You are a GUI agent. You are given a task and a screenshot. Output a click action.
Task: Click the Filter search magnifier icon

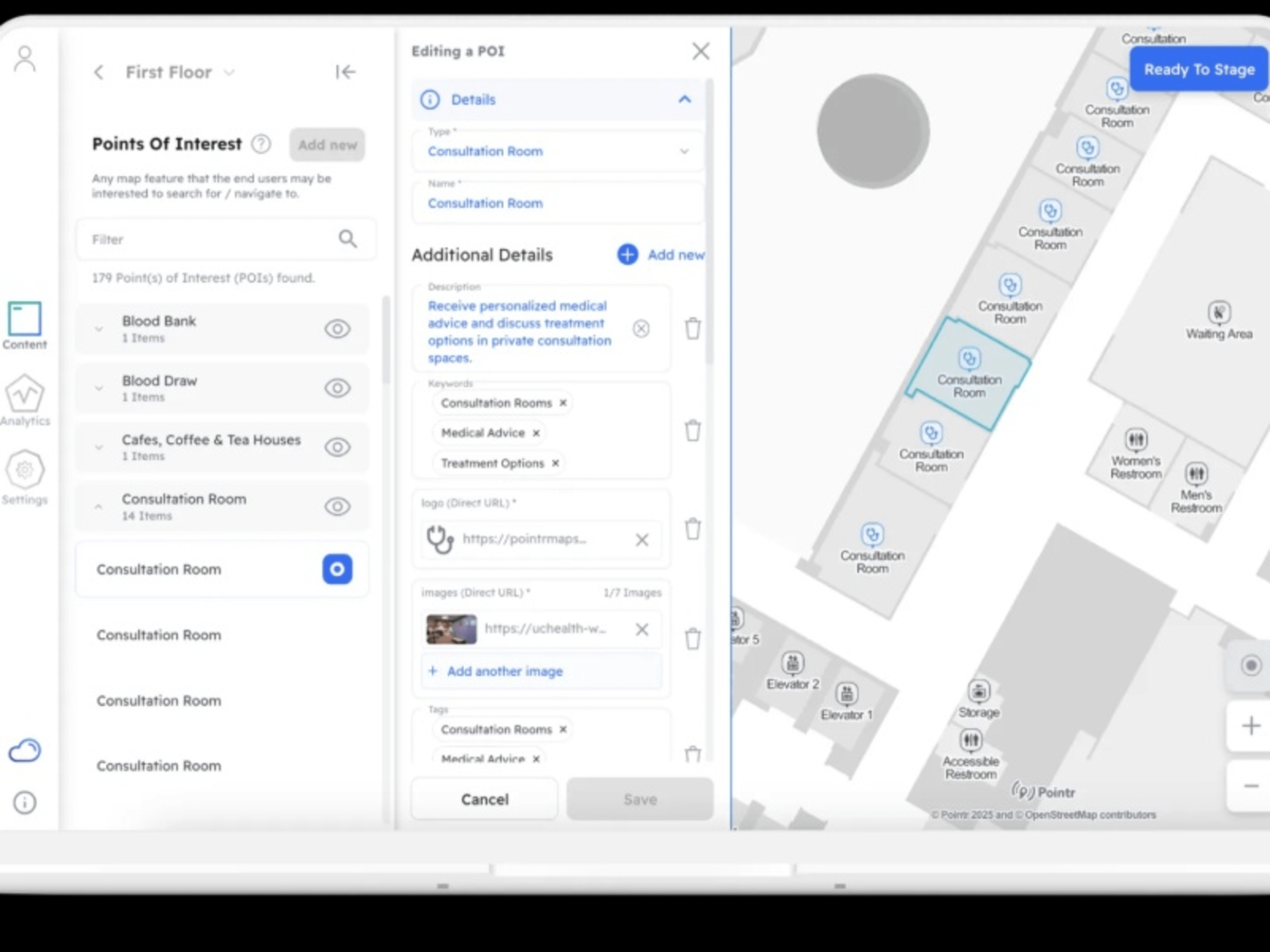pyautogui.click(x=347, y=239)
